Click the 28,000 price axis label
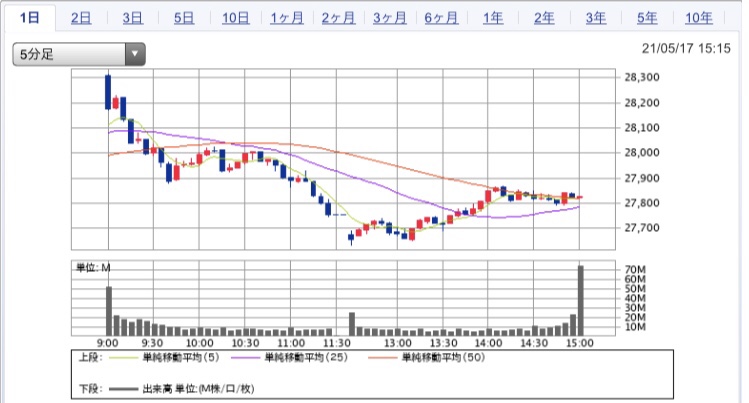Screen dimensions: 749x403 coord(642,152)
